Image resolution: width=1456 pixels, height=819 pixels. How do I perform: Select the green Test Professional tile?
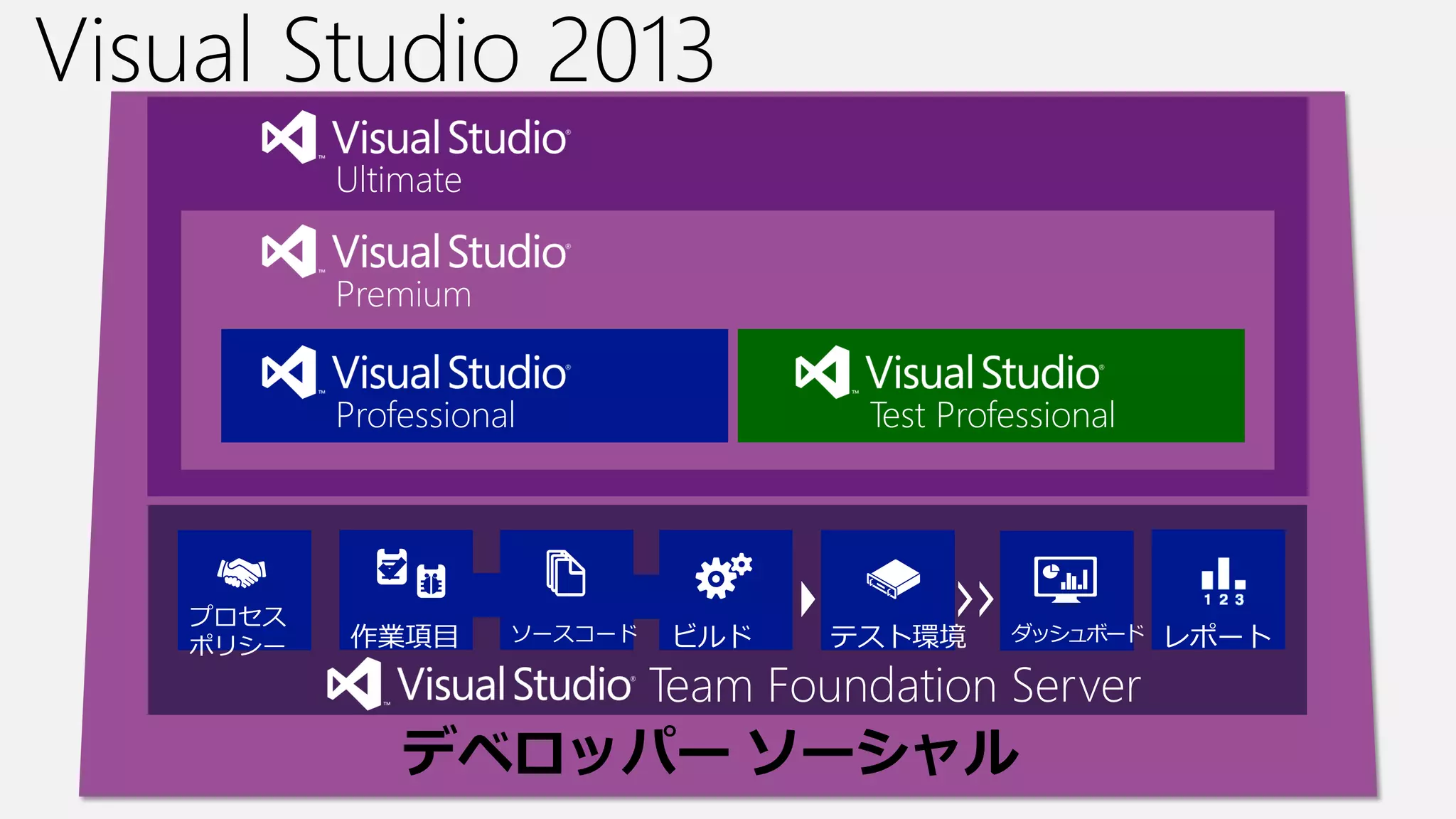tap(991, 385)
